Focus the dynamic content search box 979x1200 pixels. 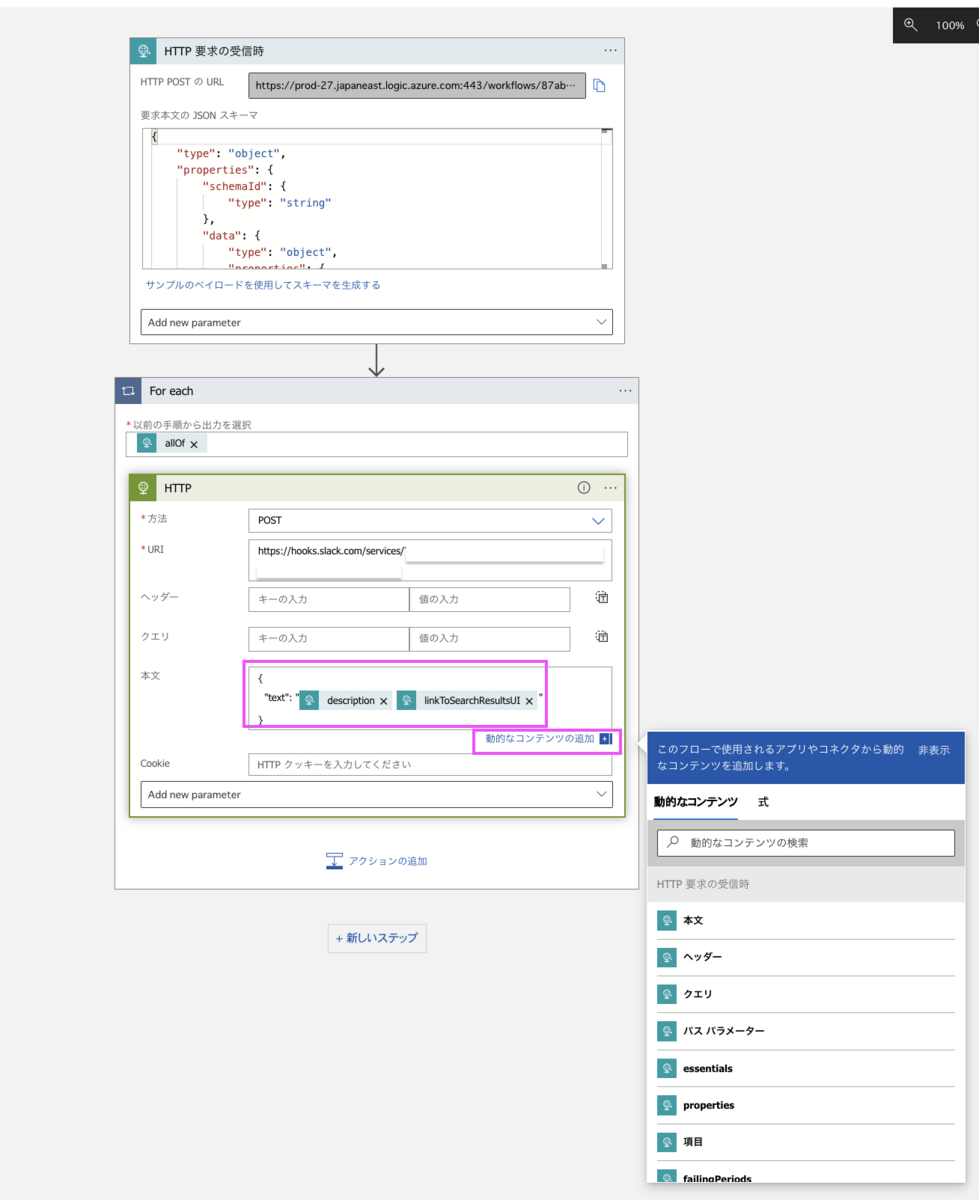click(x=805, y=842)
